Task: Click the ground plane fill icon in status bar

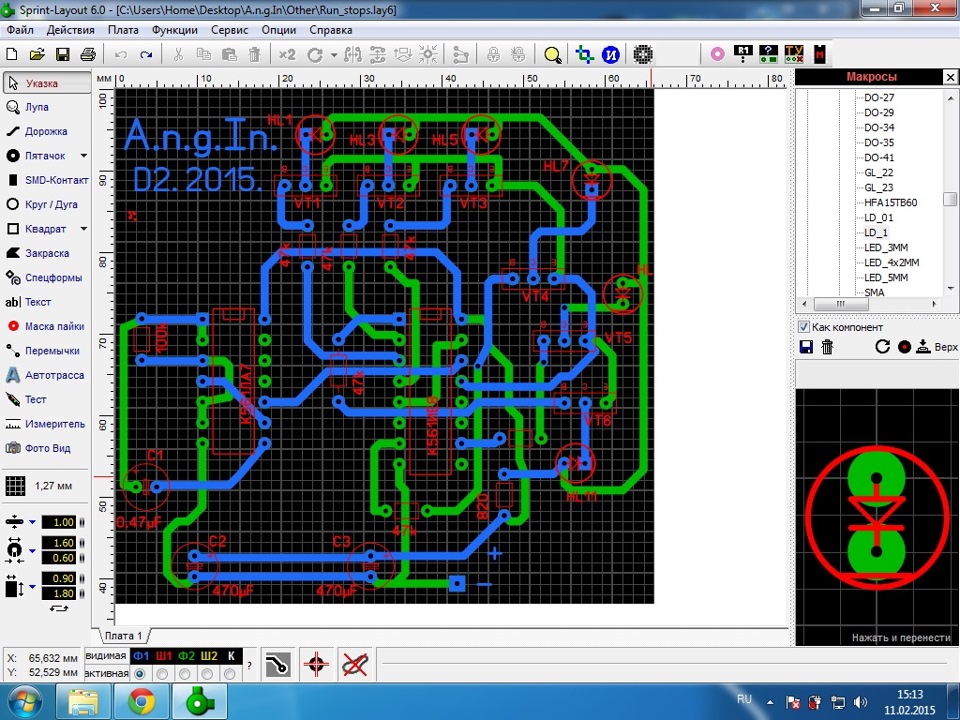Action: pos(277,664)
